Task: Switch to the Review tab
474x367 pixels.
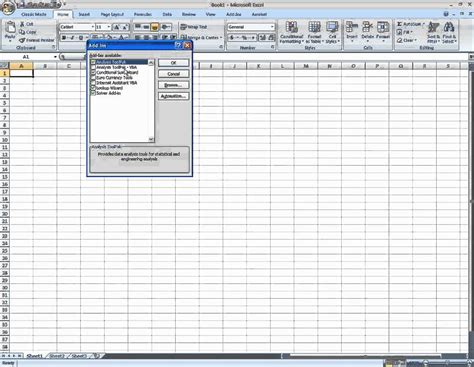Action: point(189,14)
